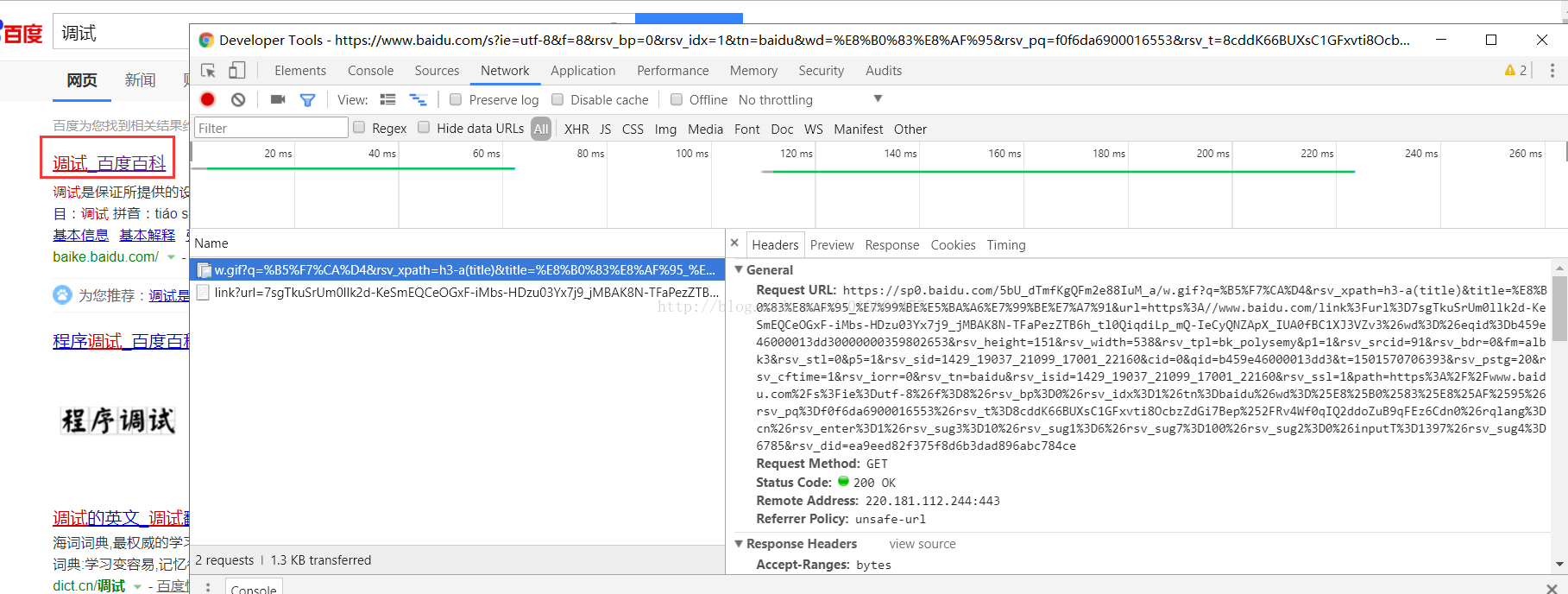
Task: Filter requests by CSS type
Action: click(x=633, y=129)
